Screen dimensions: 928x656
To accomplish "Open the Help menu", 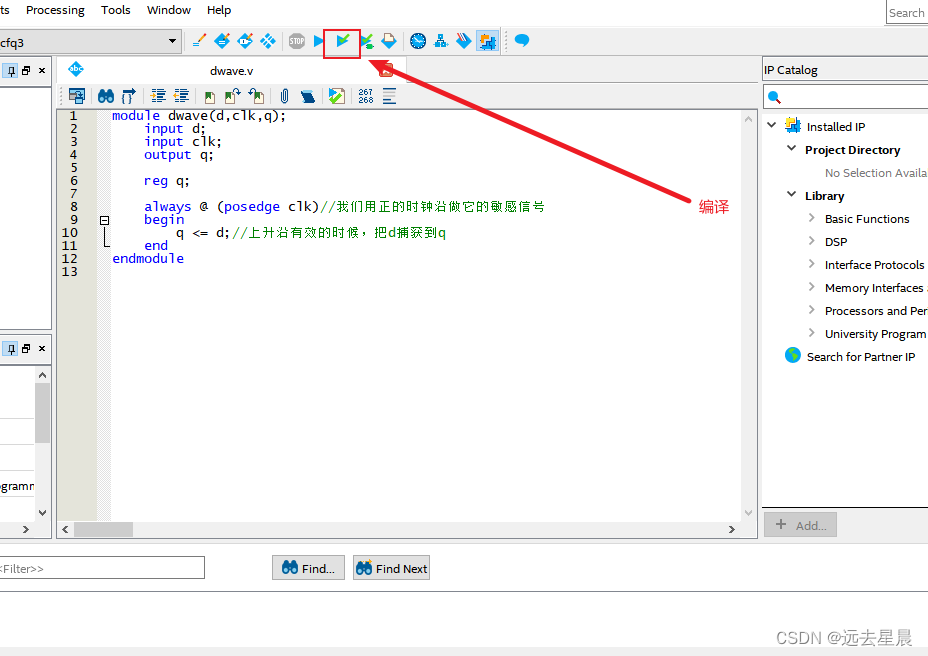I will (x=219, y=10).
